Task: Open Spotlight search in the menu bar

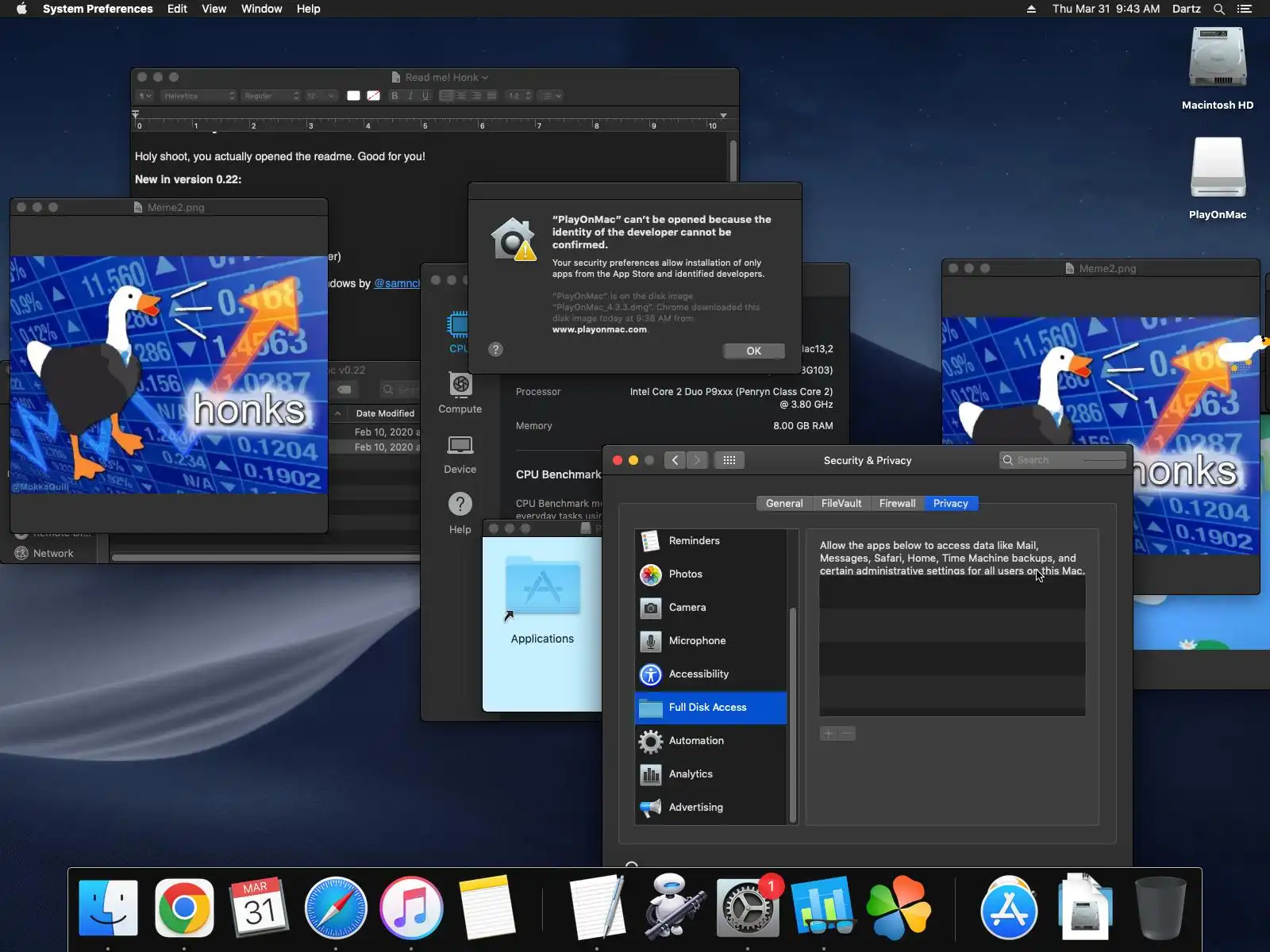Action: point(1219,9)
